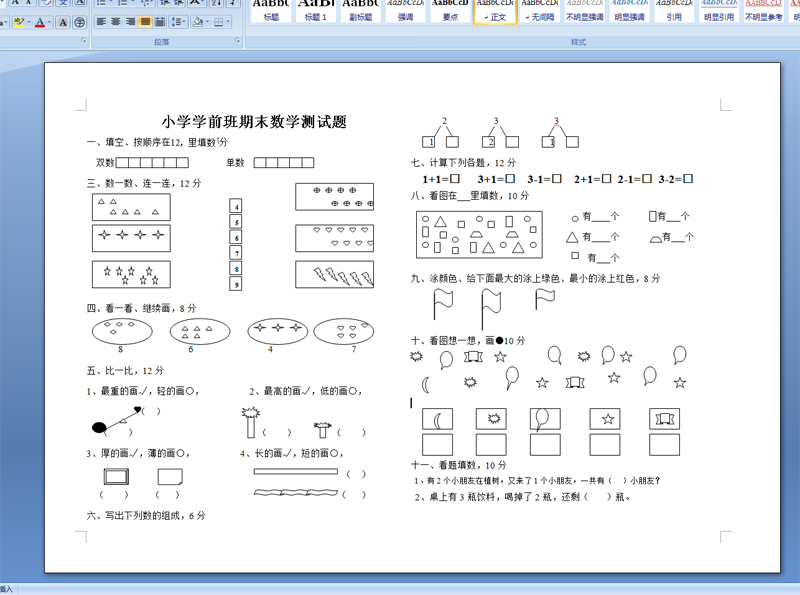Viewport: 800px width, 595px height.
Task: Click the text 3、厚的画√，薄的画○
Action: click(138, 453)
